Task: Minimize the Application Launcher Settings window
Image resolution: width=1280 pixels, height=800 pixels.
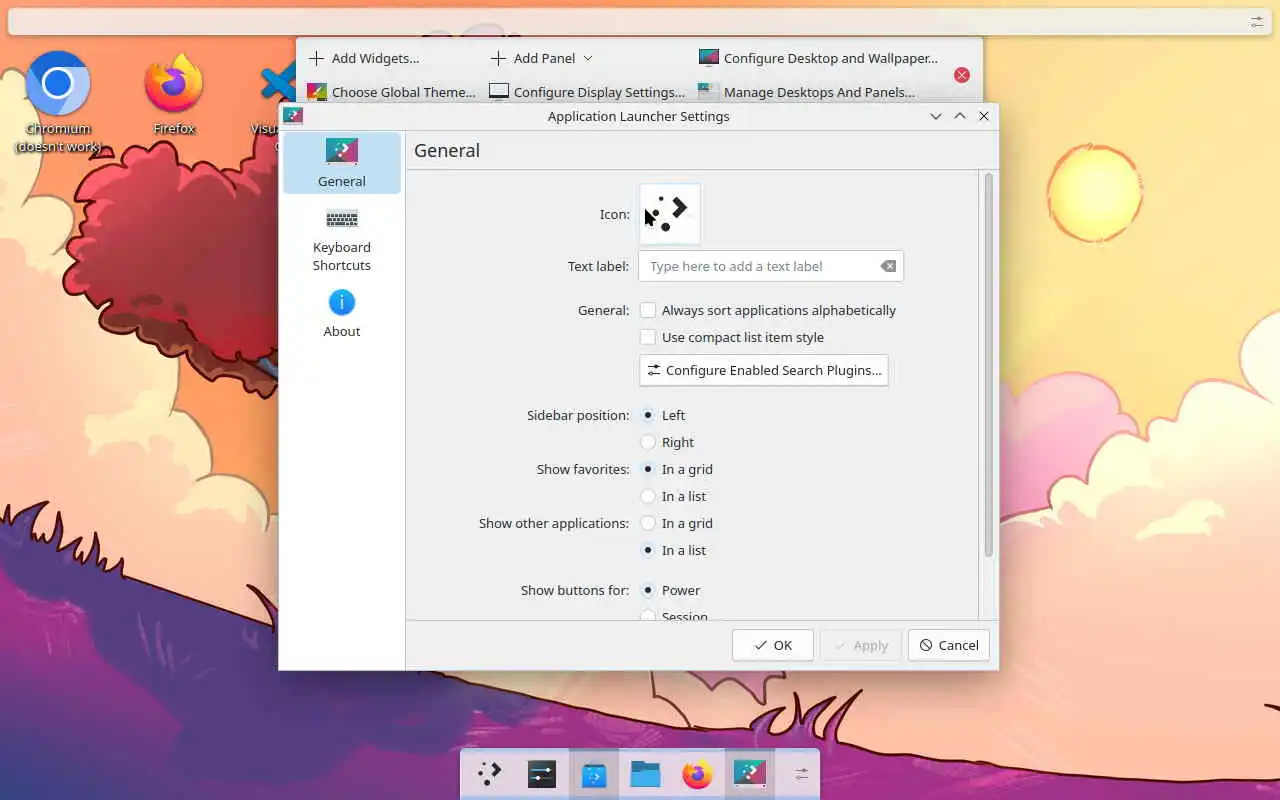Action: [936, 116]
